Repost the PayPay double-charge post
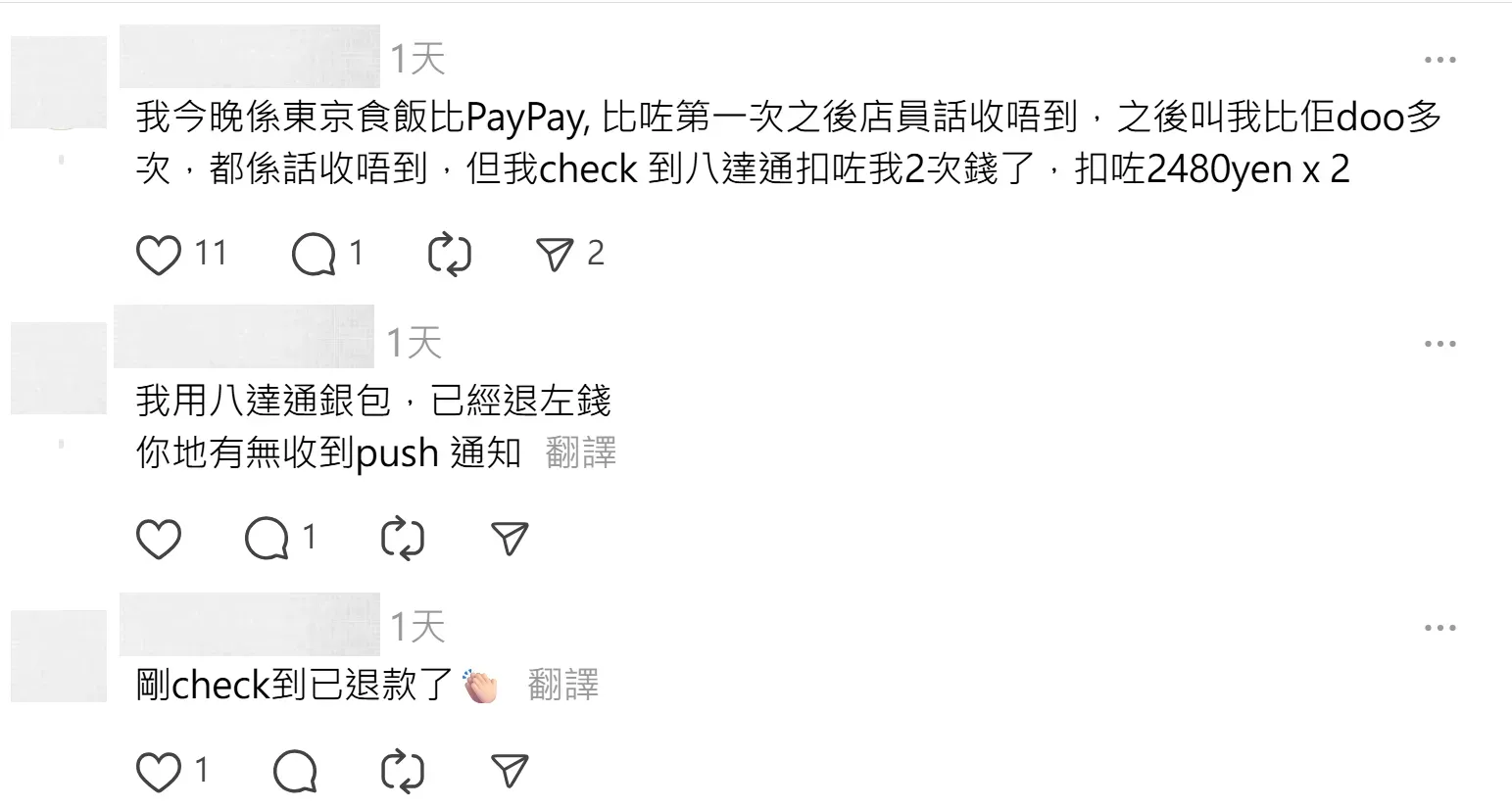Screen dimensions: 1512x808 (450, 255)
